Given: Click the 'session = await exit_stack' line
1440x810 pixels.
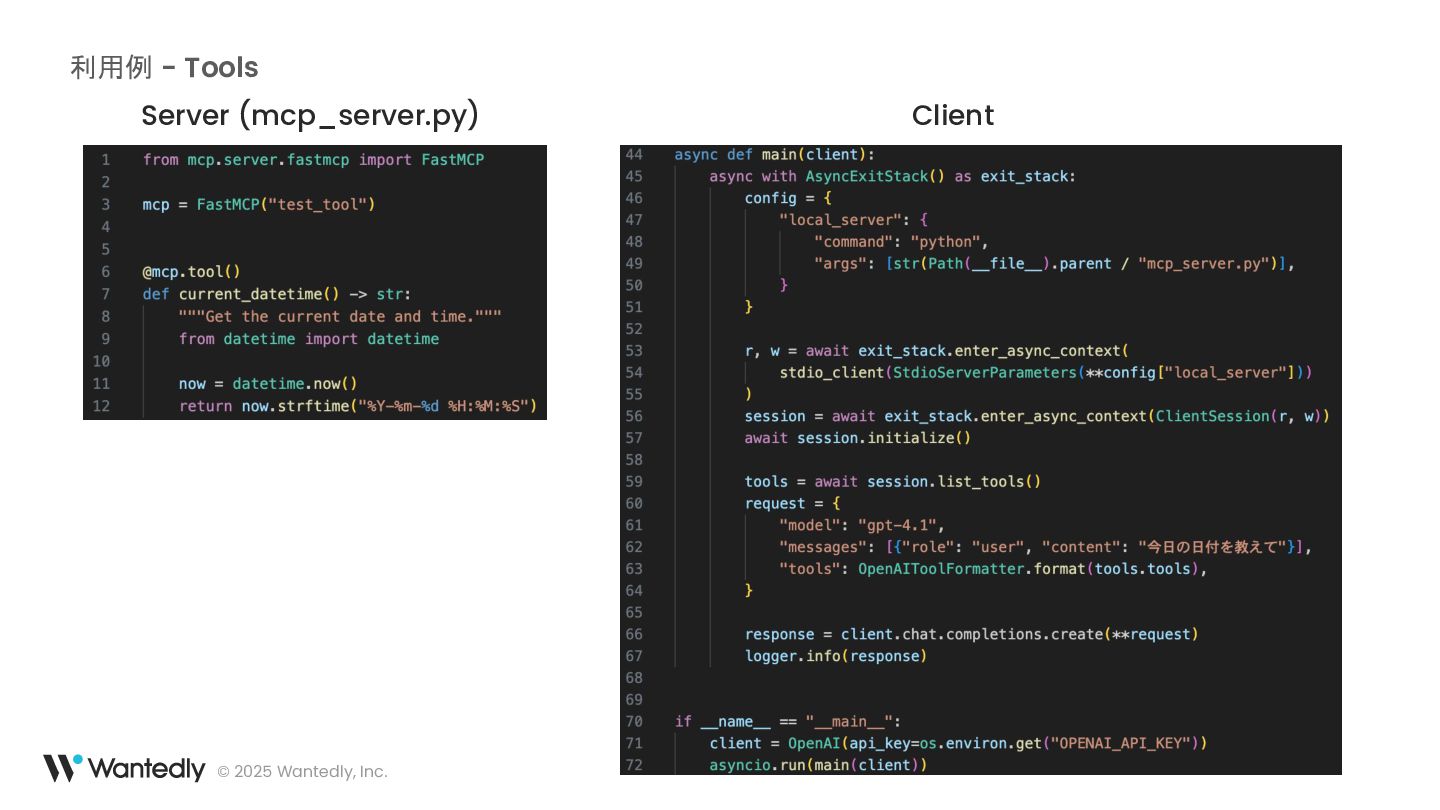Looking at the screenshot, I should coord(1037,417).
